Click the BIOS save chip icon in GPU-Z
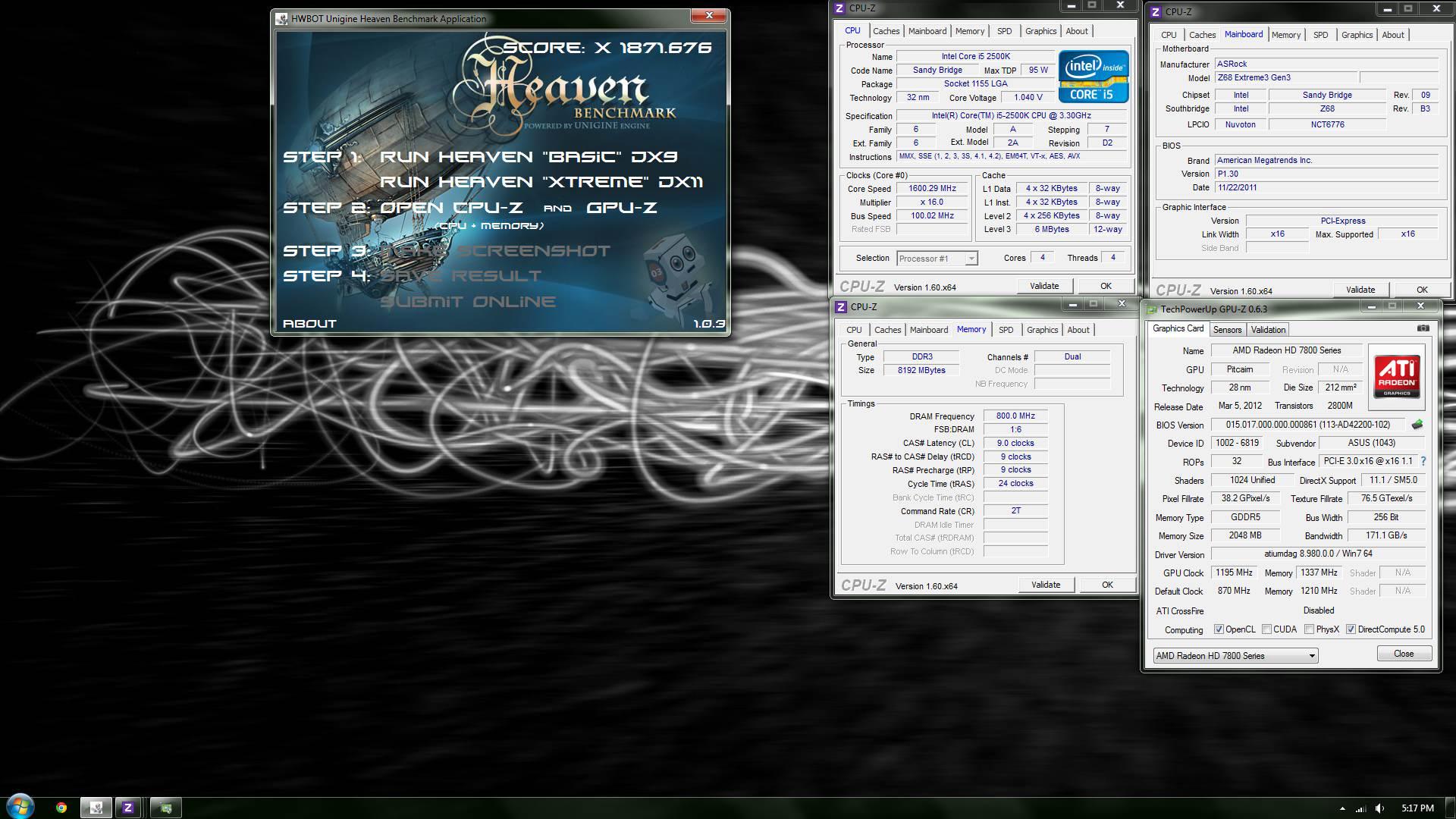This screenshot has height=819, width=1456. pos(1417,425)
